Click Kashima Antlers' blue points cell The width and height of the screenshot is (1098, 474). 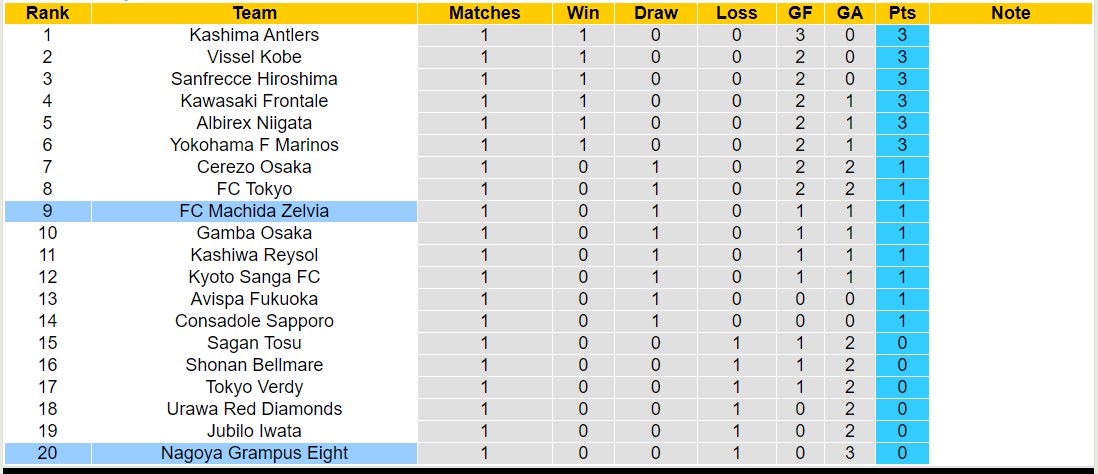coord(901,35)
